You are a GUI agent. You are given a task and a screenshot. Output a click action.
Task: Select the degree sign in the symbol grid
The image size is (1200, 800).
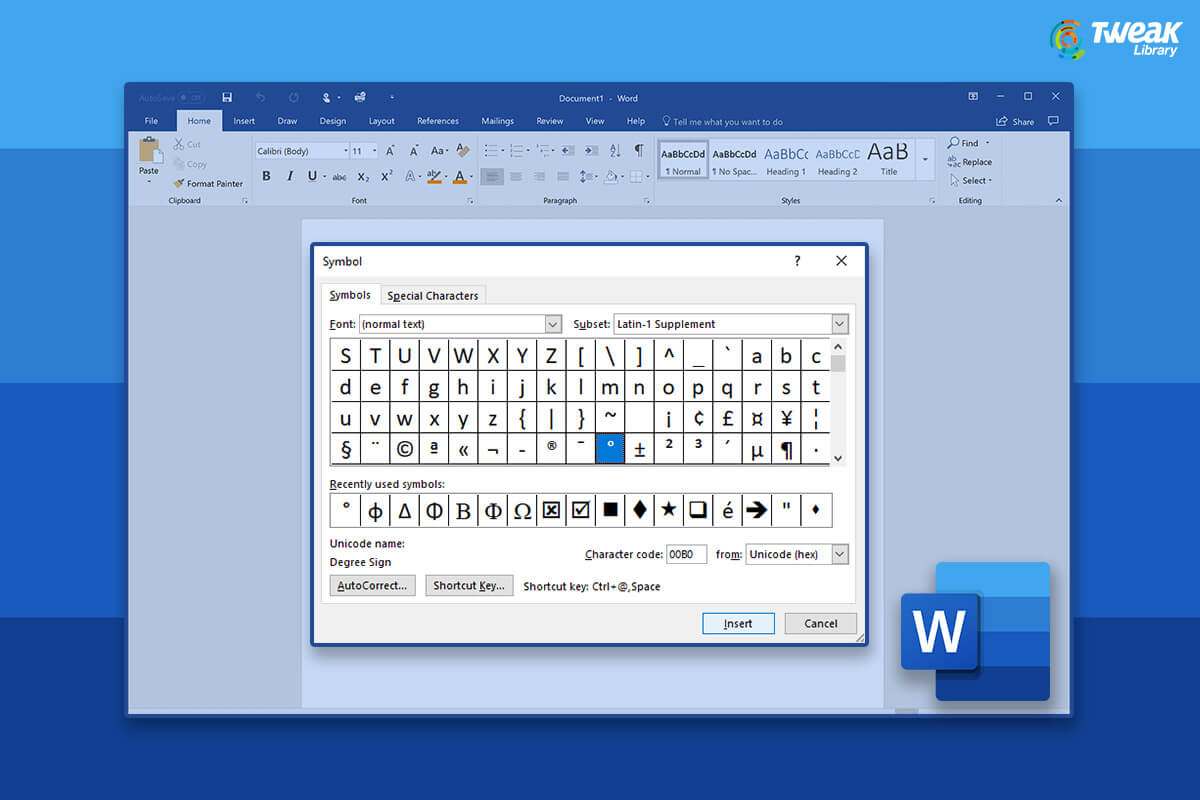pos(610,448)
